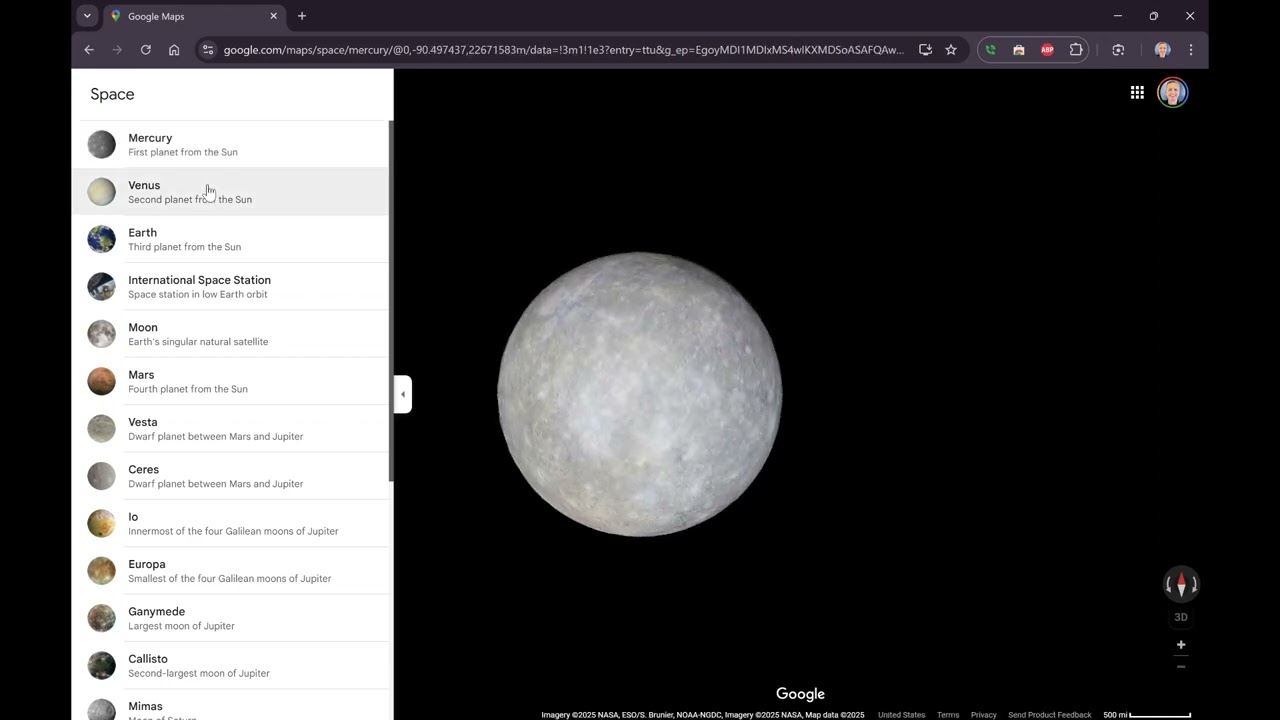The image size is (1280, 720).
Task: Click 'Space station in low Earth orbit' text
Action: 198,294
